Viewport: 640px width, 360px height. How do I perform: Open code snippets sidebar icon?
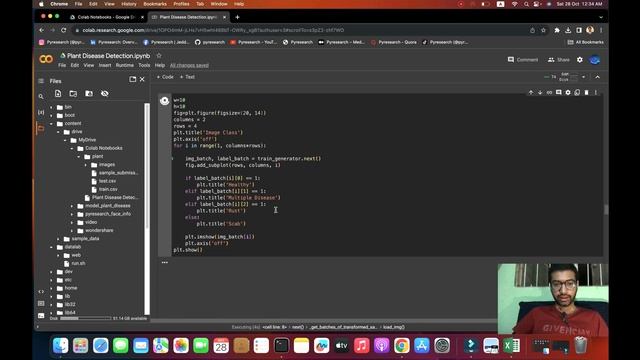(x=41, y=291)
